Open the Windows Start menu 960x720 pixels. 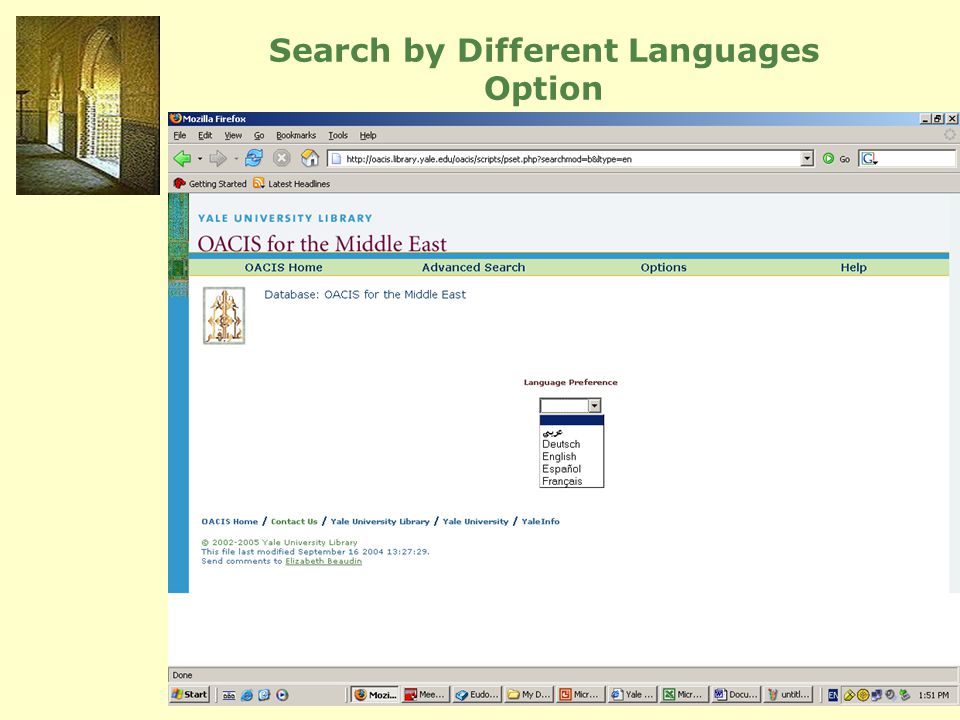click(189, 694)
